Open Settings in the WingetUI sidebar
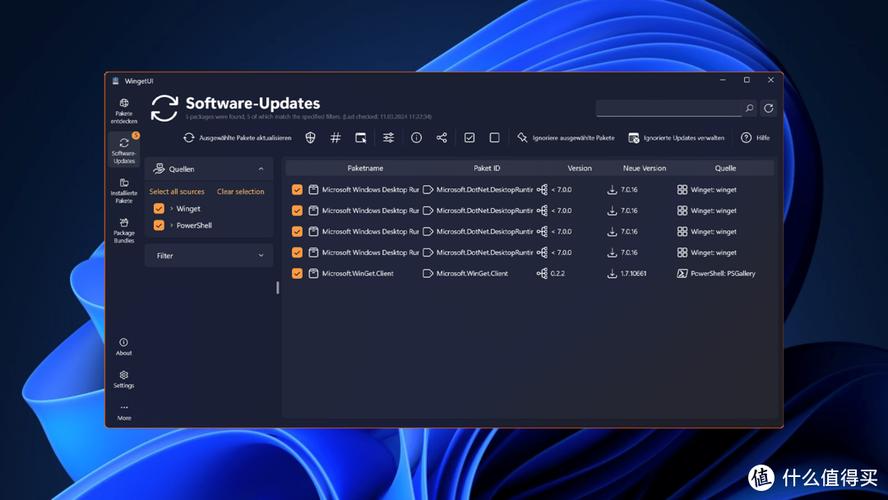Screen dimensions: 888x500 (x=123, y=379)
